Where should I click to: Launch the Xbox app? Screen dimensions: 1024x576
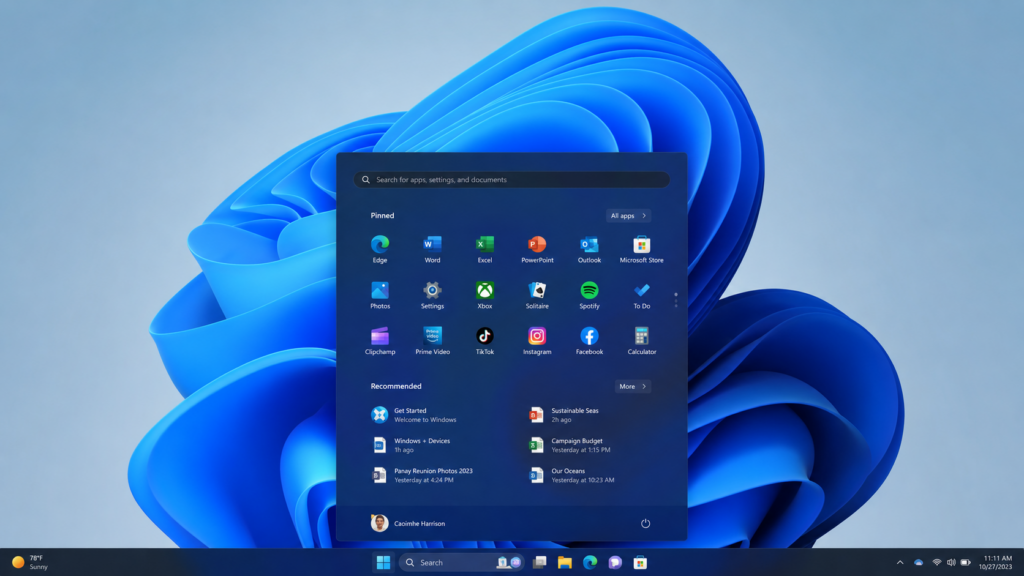point(485,295)
